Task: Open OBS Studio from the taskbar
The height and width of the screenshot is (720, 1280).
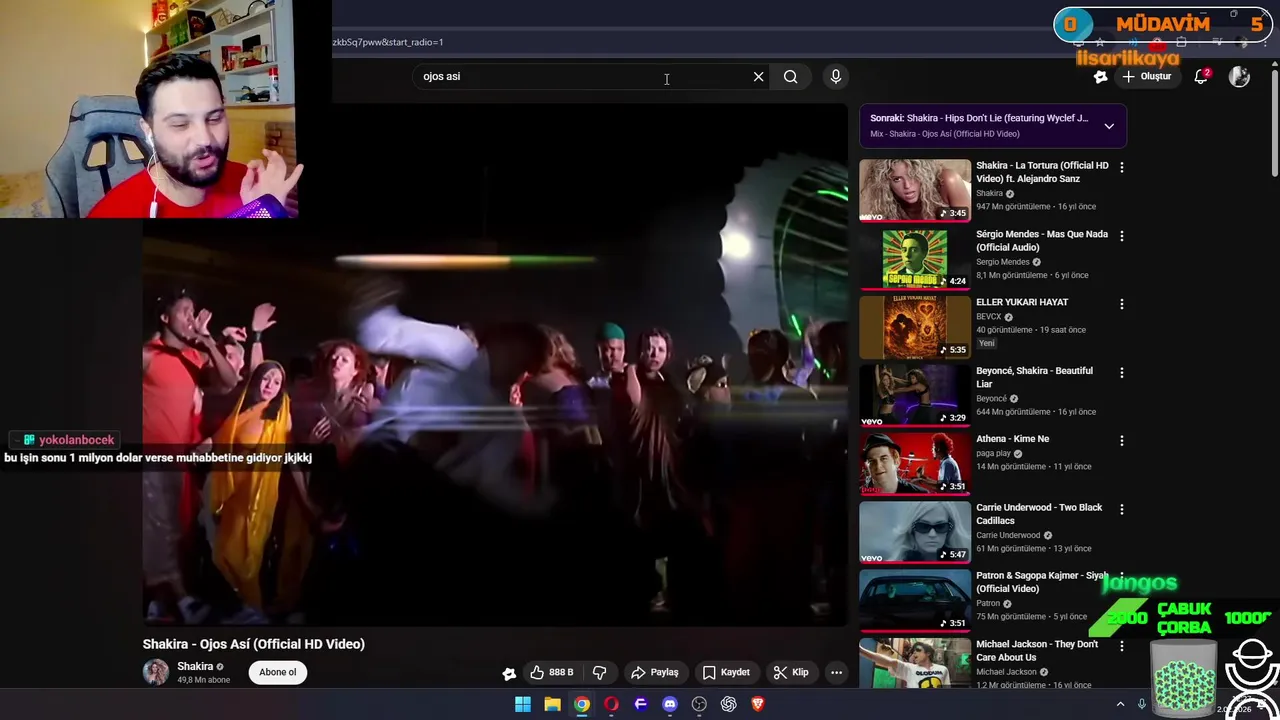Action: pyautogui.click(x=699, y=704)
